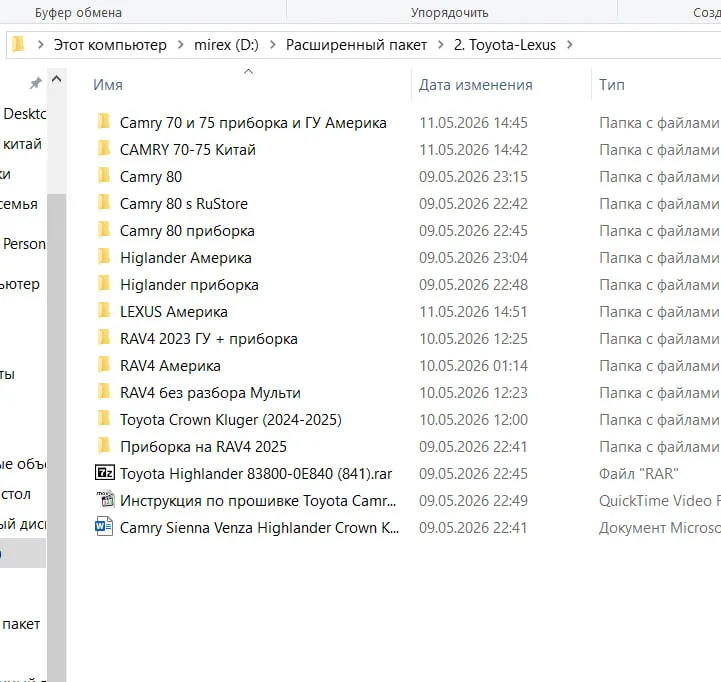Expand chevron after mirex (D:) in breadcrumb

click(x=273, y=45)
